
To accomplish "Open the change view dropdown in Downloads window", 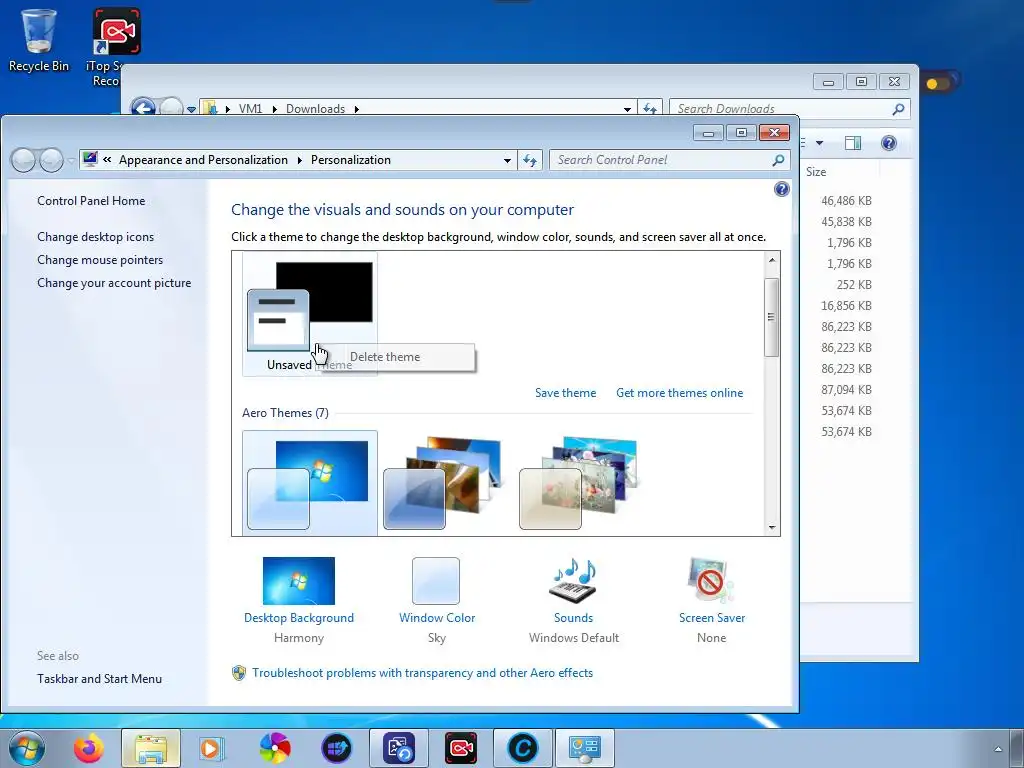I will click(x=819, y=143).
